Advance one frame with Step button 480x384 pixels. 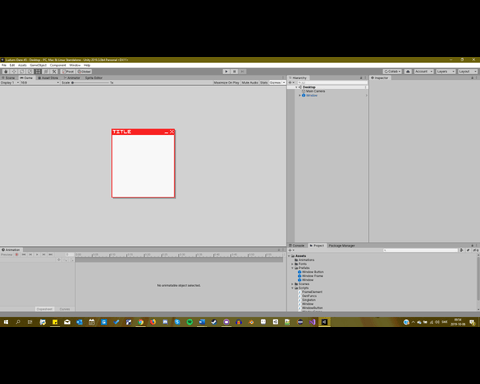(242, 71)
